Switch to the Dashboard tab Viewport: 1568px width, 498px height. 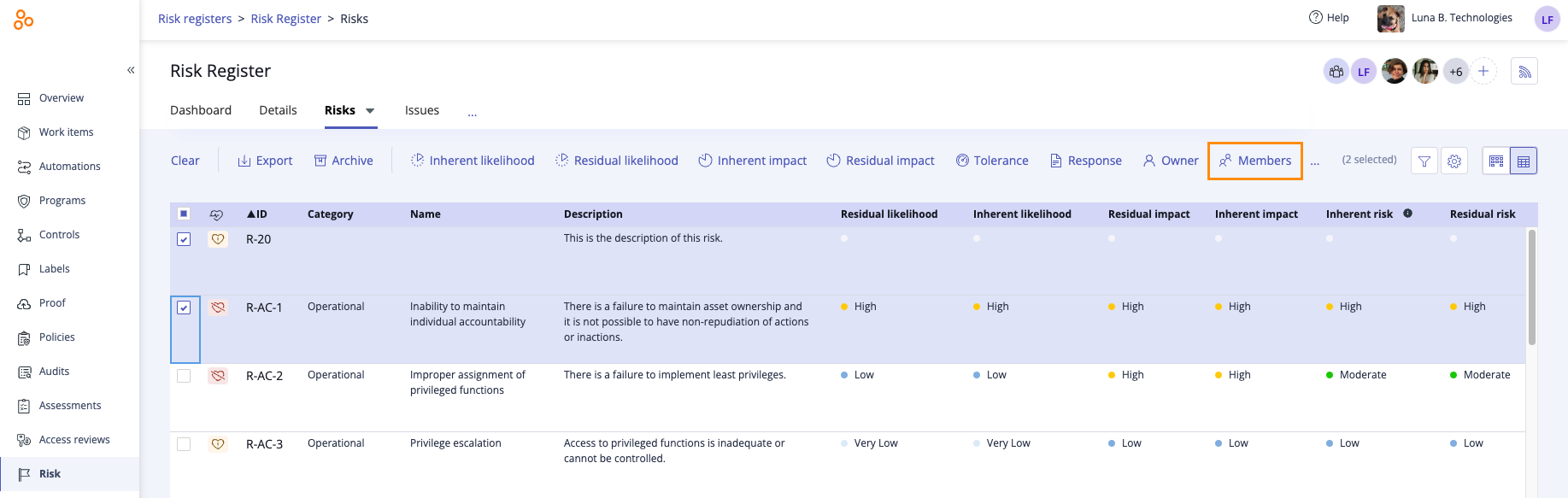pos(201,110)
